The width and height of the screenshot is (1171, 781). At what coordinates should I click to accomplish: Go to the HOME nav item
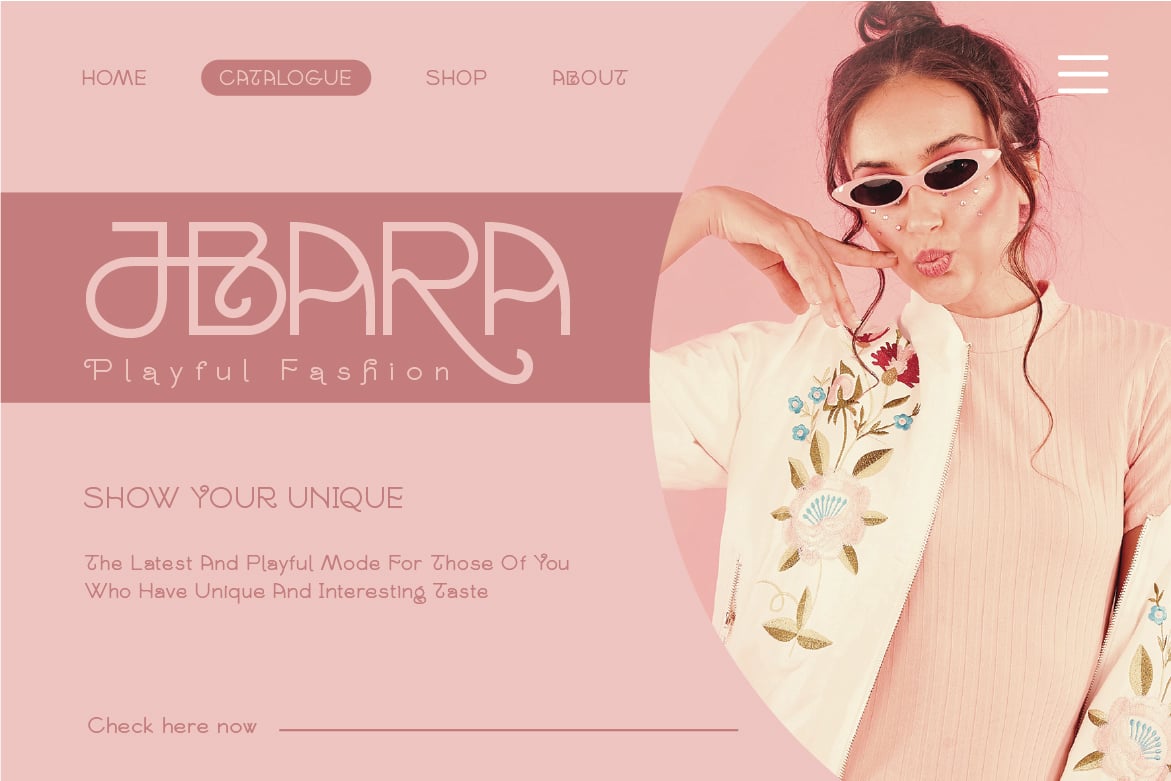114,78
